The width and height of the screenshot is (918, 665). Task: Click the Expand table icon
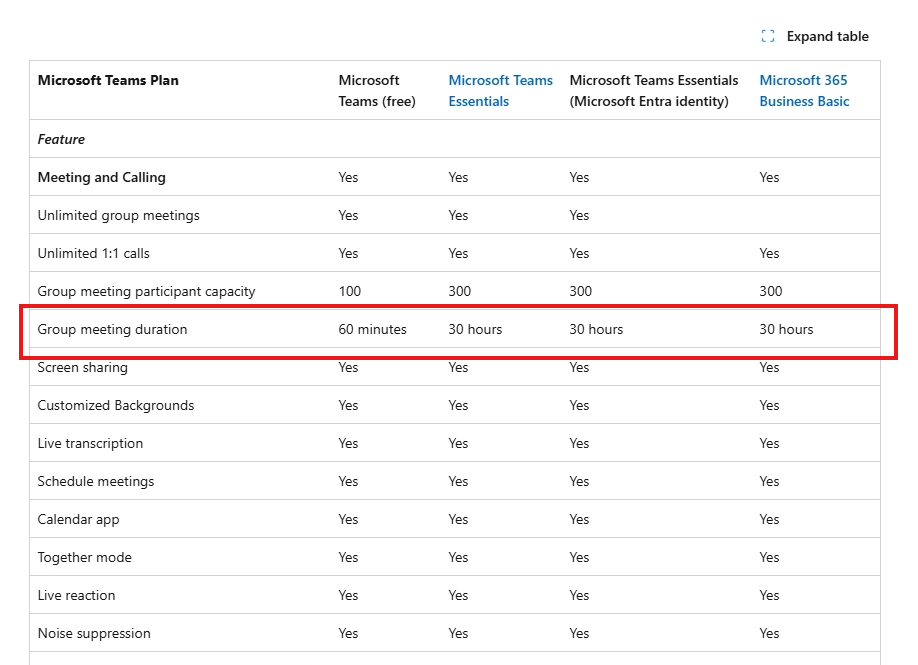pos(766,35)
